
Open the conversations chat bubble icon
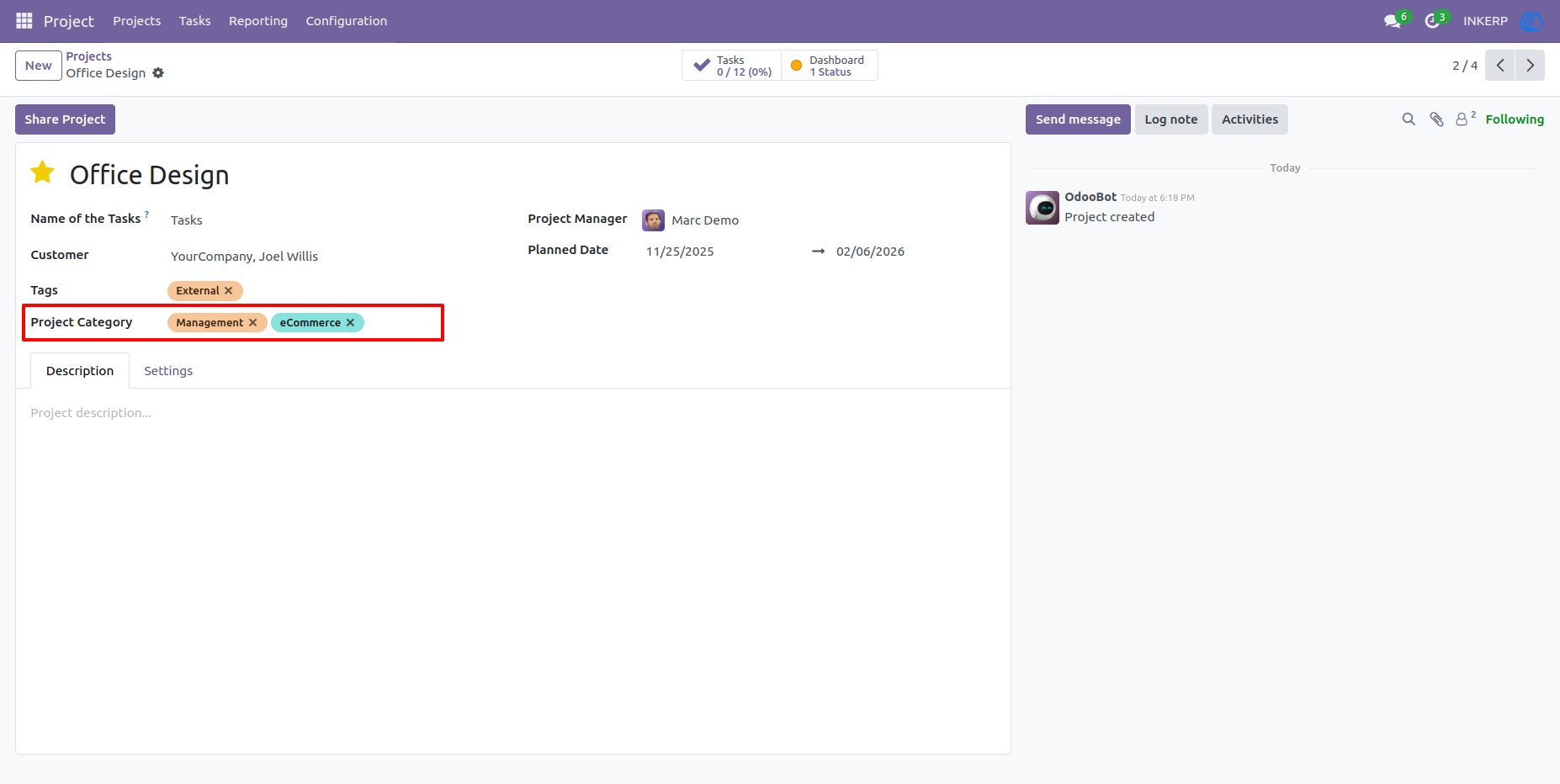pyautogui.click(x=1393, y=21)
